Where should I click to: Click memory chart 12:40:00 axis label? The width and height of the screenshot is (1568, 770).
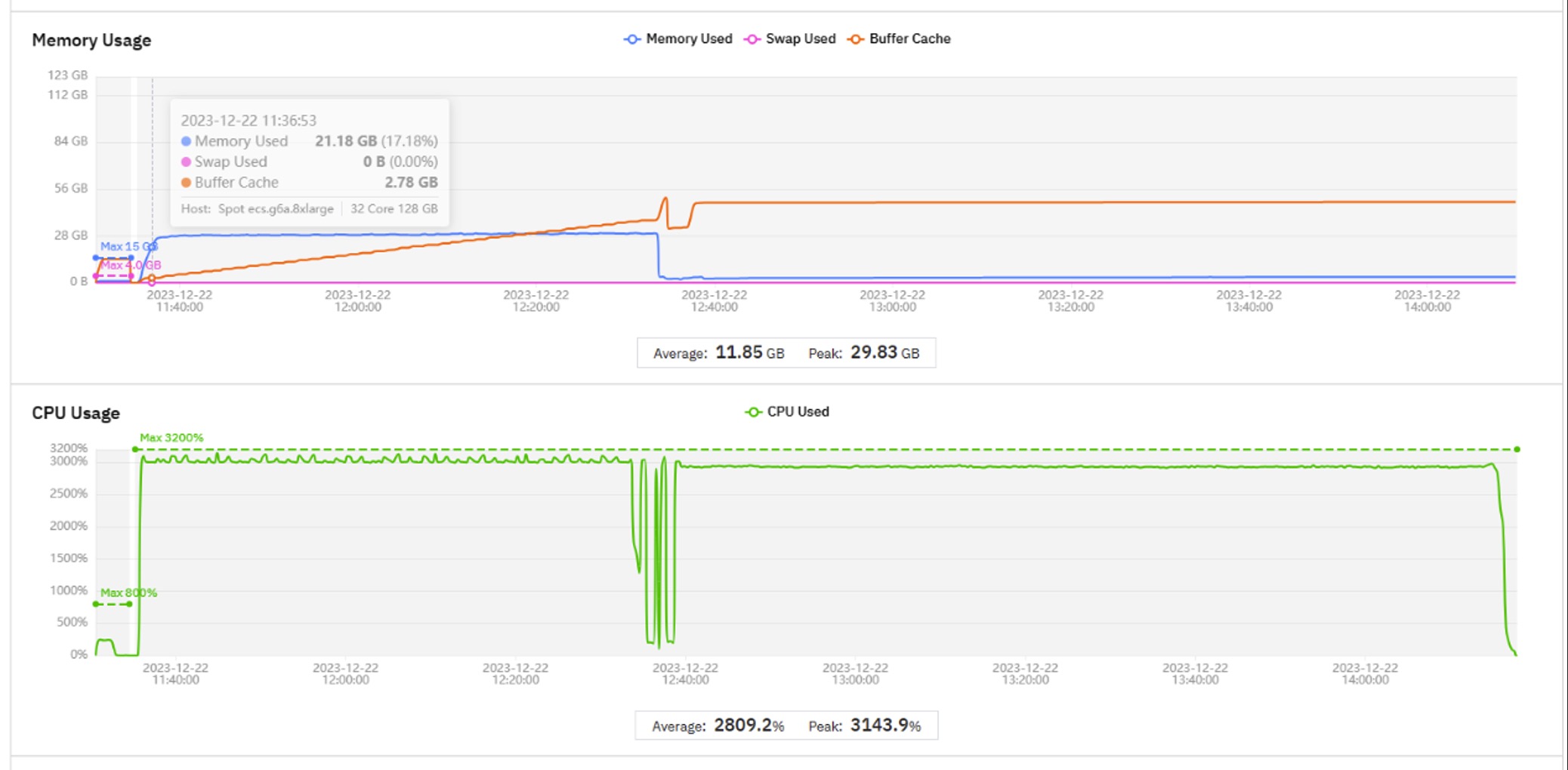click(714, 300)
